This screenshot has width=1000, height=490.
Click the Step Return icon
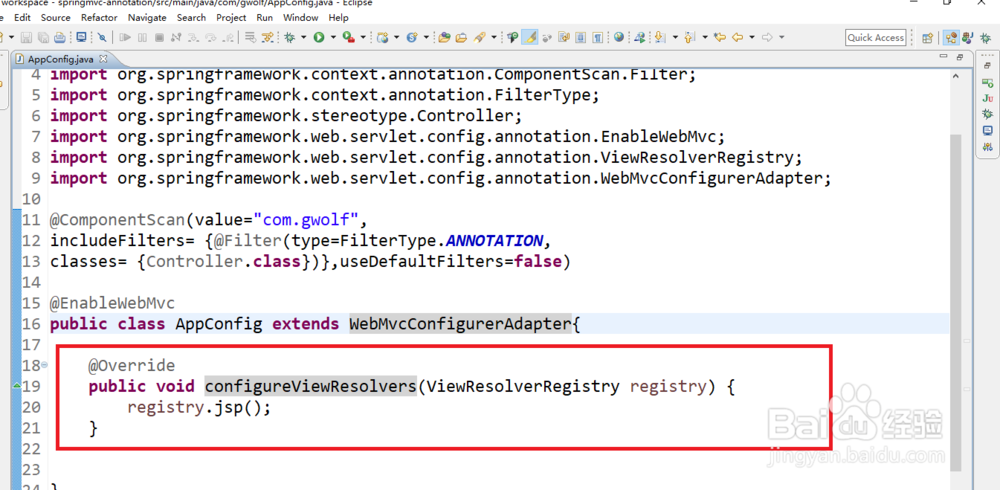pyautogui.click(x=228, y=38)
